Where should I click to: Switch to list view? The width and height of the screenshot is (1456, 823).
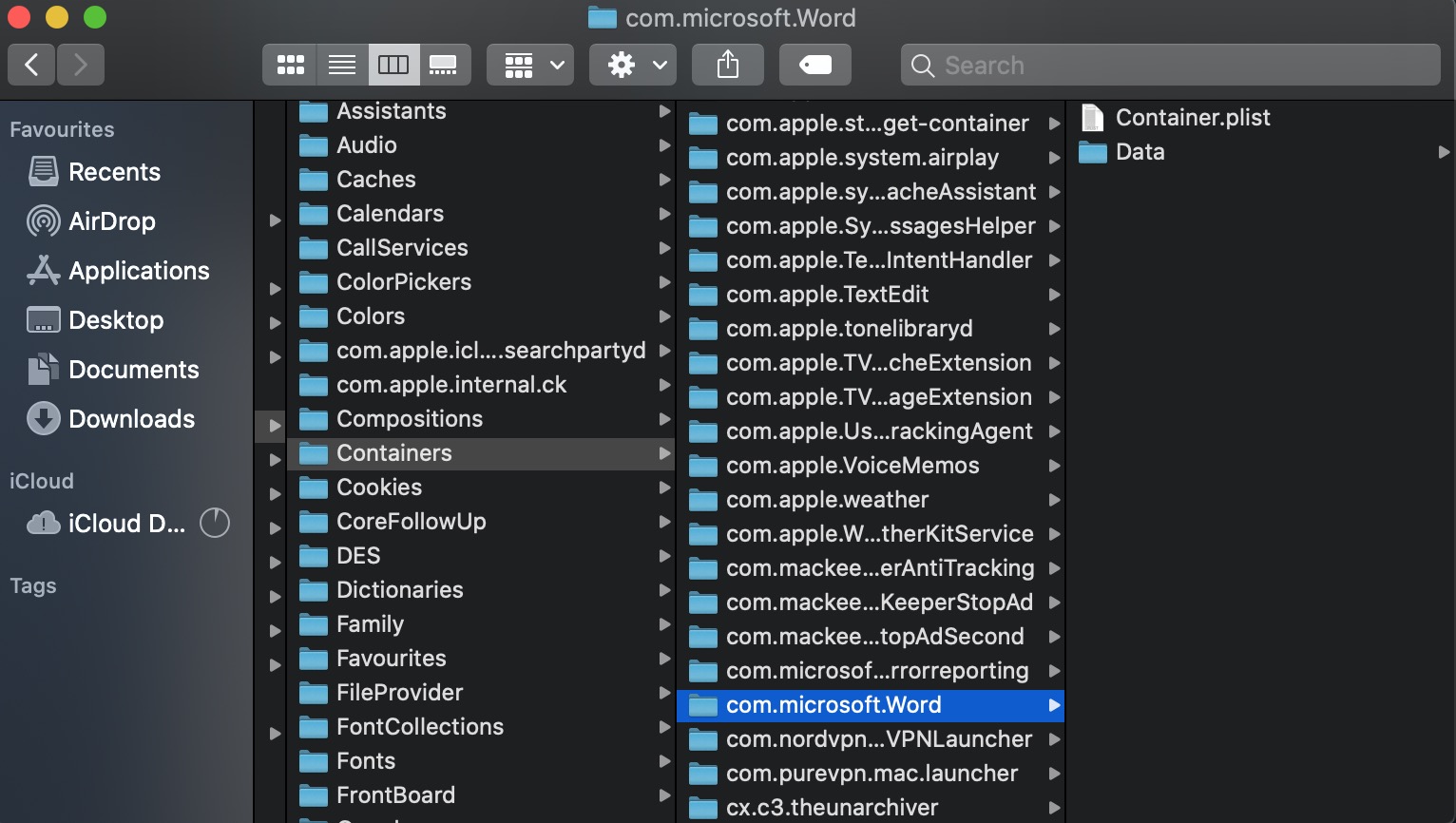pyautogui.click(x=342, y=65)
